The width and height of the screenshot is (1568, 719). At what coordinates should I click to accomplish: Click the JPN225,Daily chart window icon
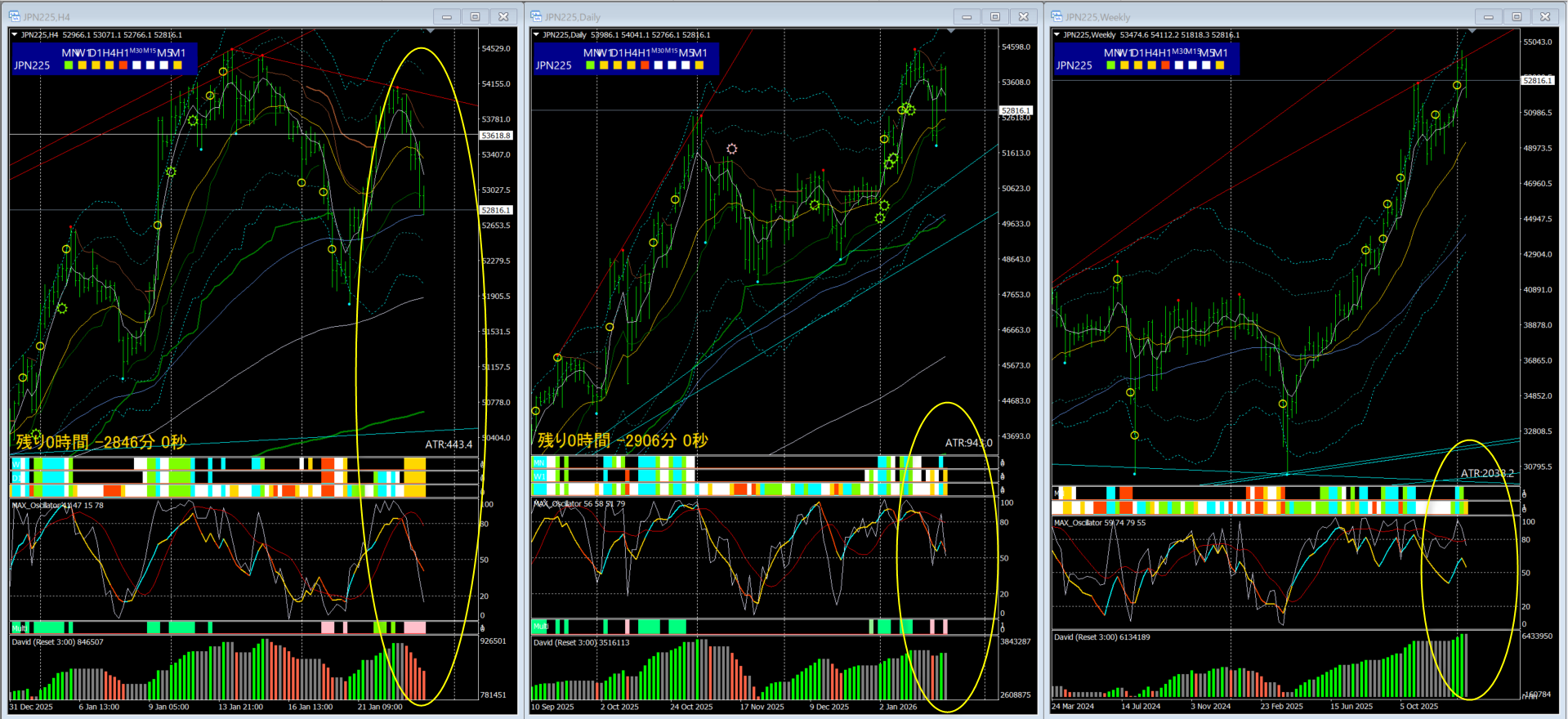click(536, 16)
